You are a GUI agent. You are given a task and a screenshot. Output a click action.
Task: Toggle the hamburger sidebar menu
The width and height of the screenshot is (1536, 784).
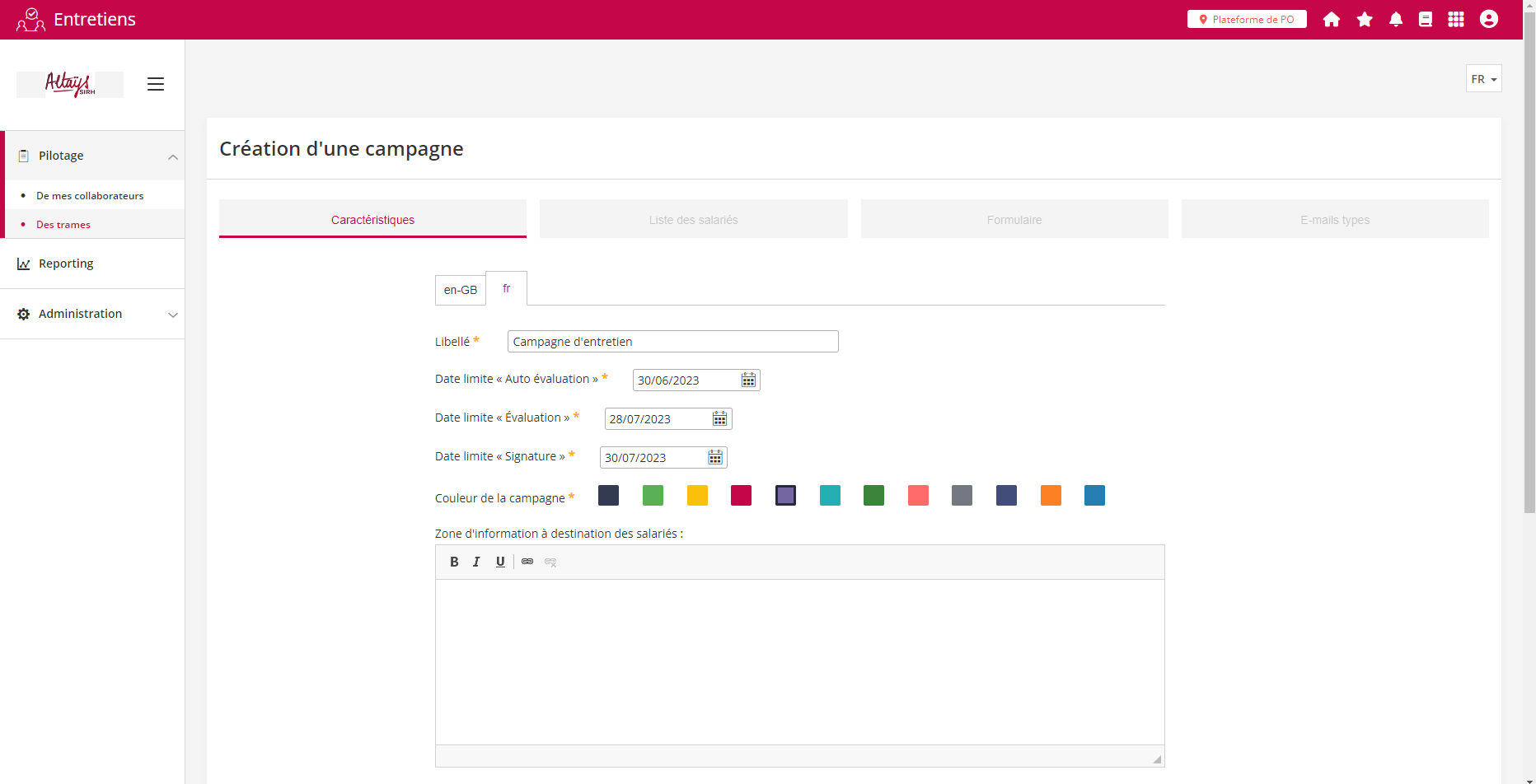156,84
